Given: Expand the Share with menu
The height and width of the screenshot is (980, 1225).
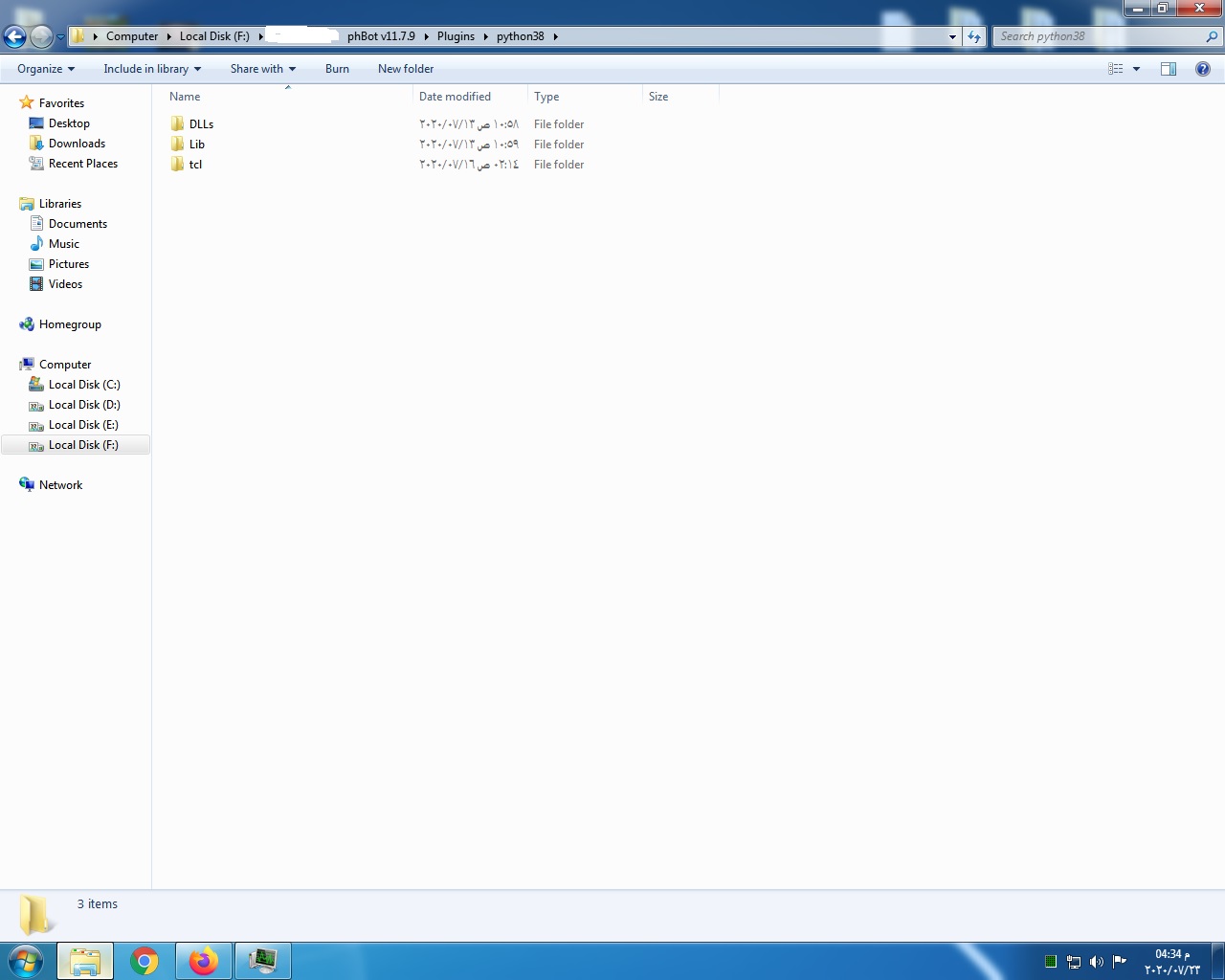Looking at the screenshot, I should coord(262,68).
